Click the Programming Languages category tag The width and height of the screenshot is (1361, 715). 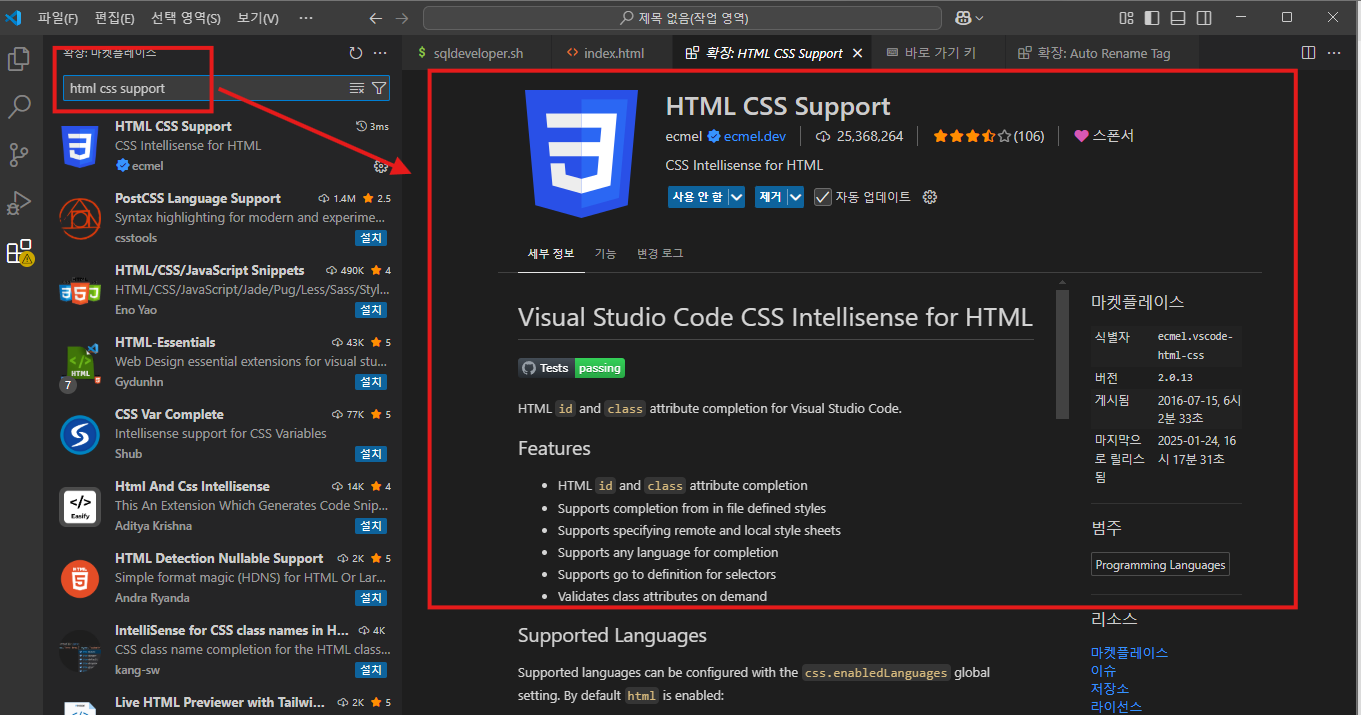(x=1160, y=564)
